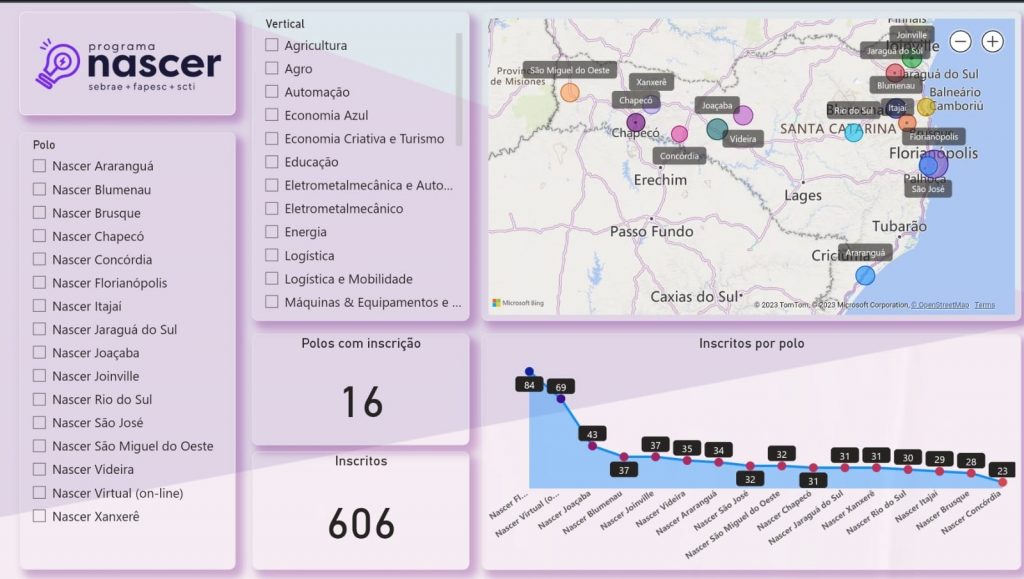
Task: Select the Araranguá bubble on the map
Action: tap(865, 275)
